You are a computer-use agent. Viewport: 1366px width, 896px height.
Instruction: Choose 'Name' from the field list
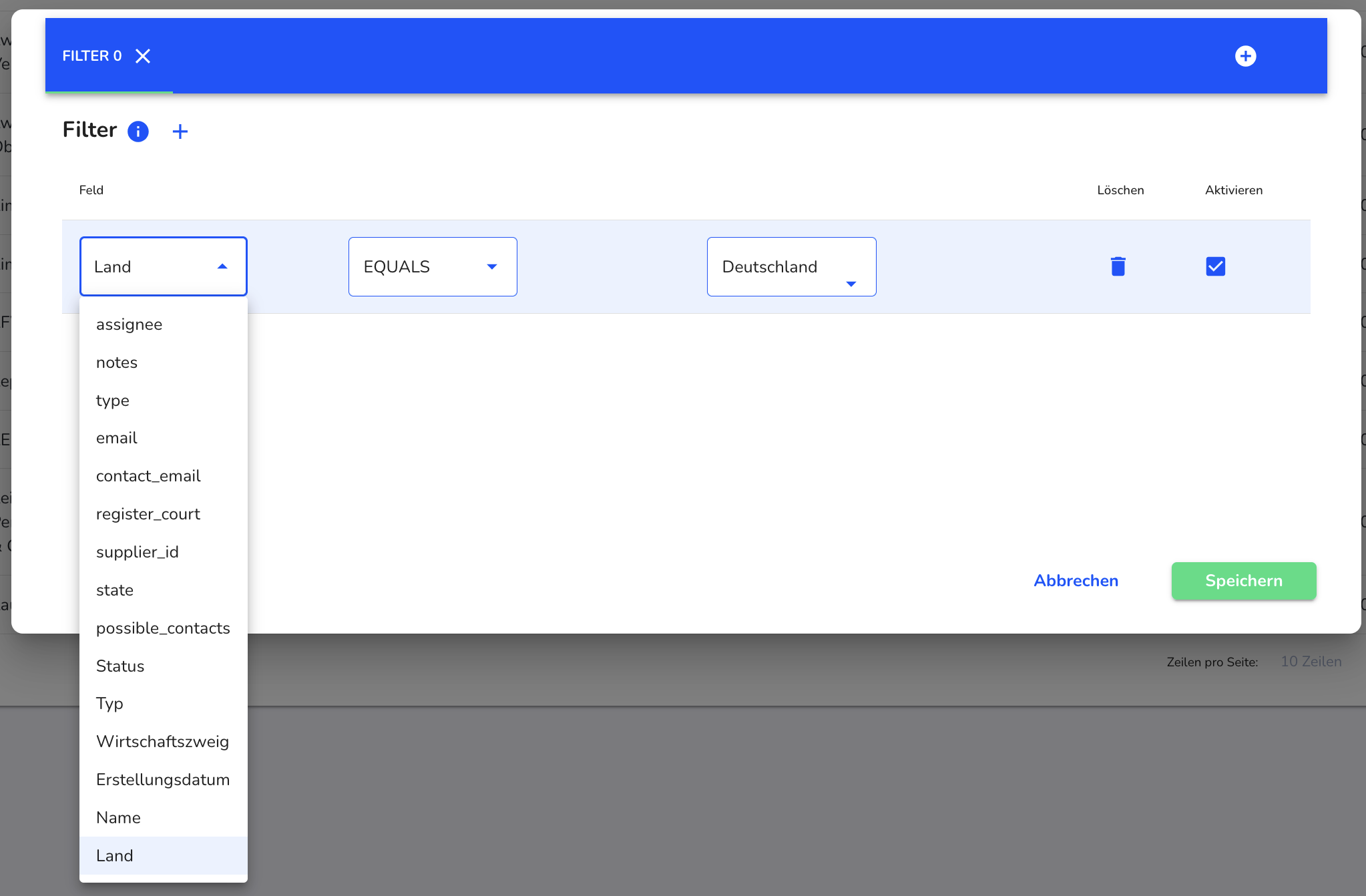tap(164, 818)
